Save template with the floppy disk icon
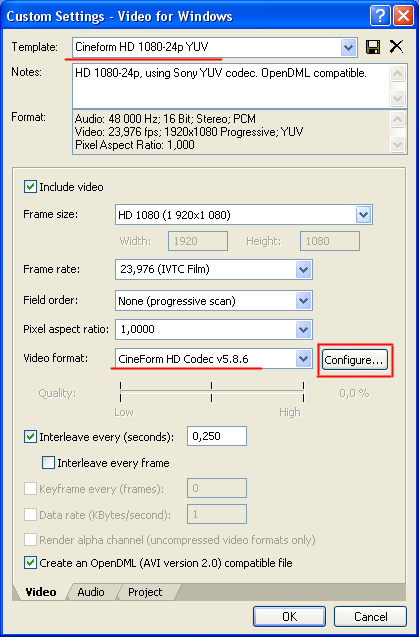 [373, 47]
